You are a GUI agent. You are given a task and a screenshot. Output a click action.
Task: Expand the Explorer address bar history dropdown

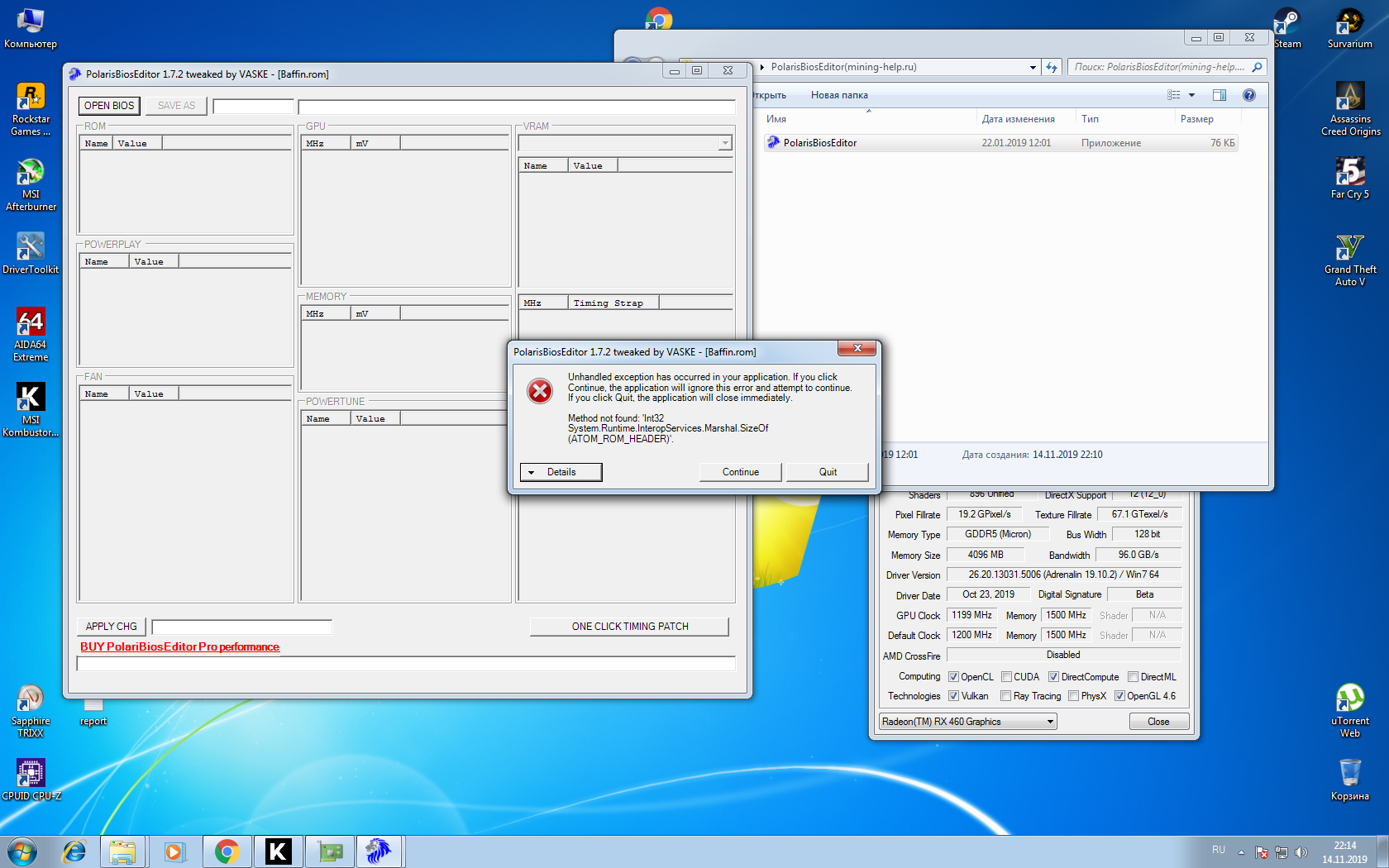coord(1033,68)
